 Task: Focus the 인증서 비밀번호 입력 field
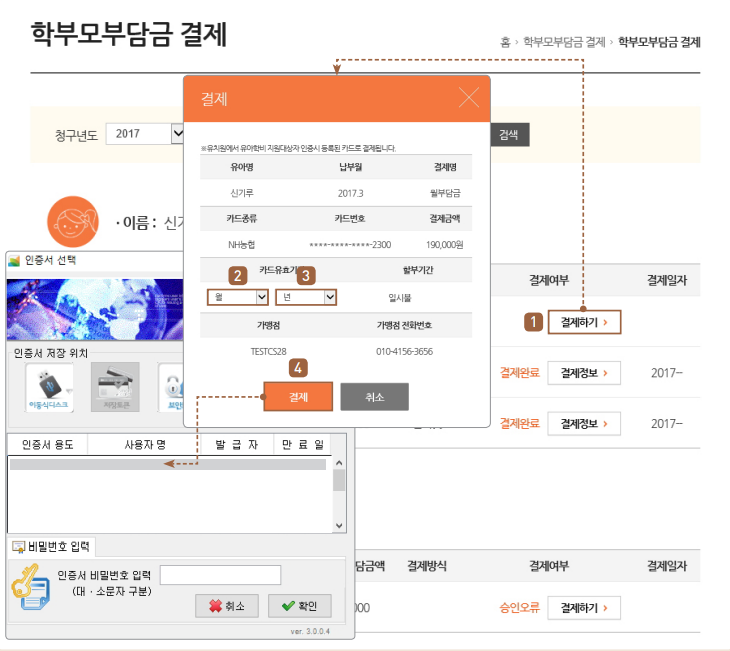click(221, 575)
